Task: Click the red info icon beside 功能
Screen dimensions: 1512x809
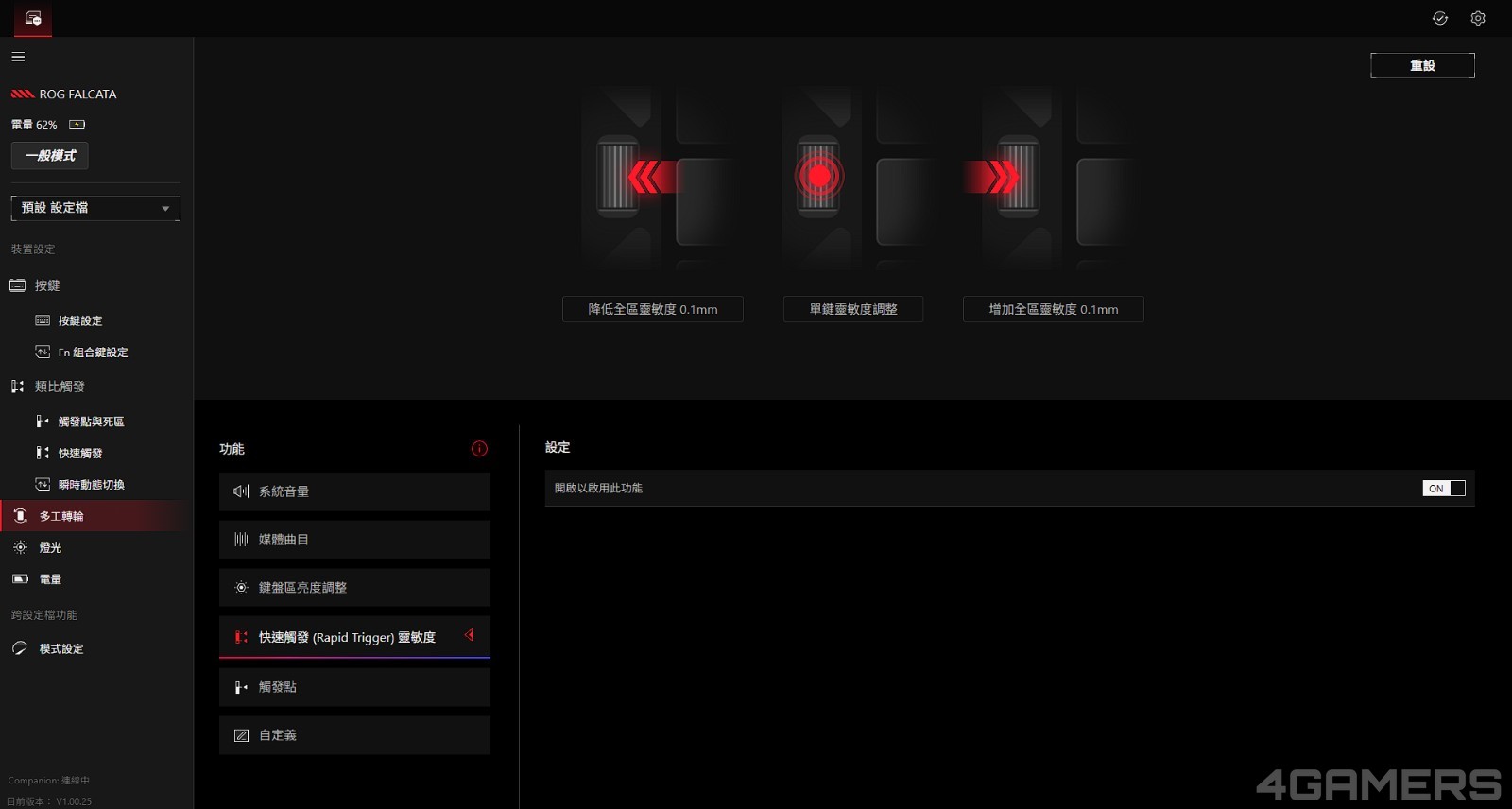Action: (479, 449)
